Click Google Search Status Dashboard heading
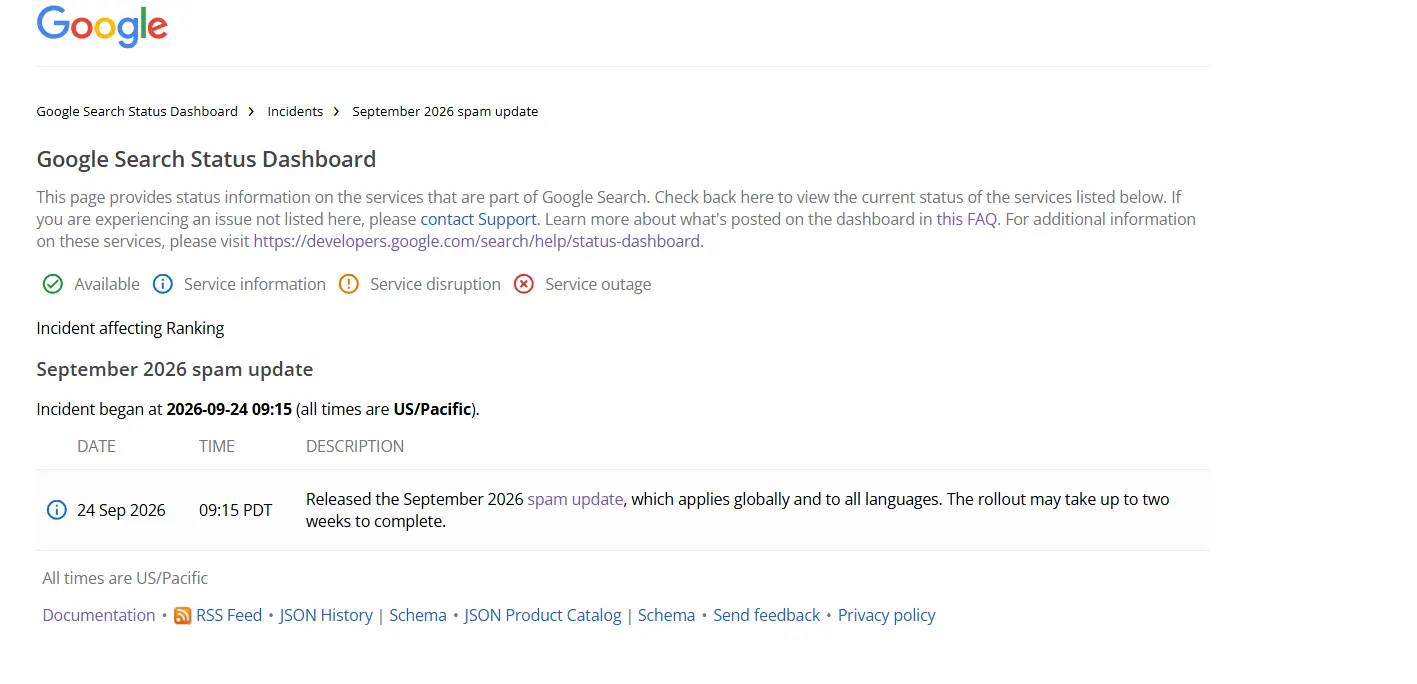This screenshot has width=1417, height=684. 206,159
